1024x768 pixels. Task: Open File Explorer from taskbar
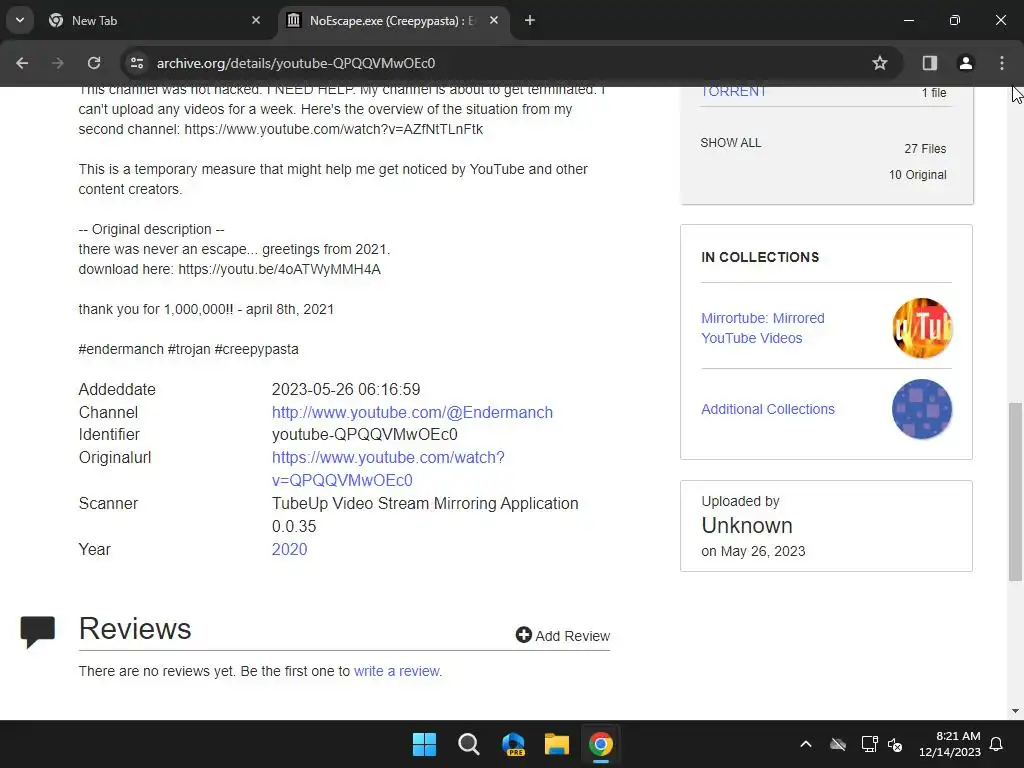click(x=557, y=744)
